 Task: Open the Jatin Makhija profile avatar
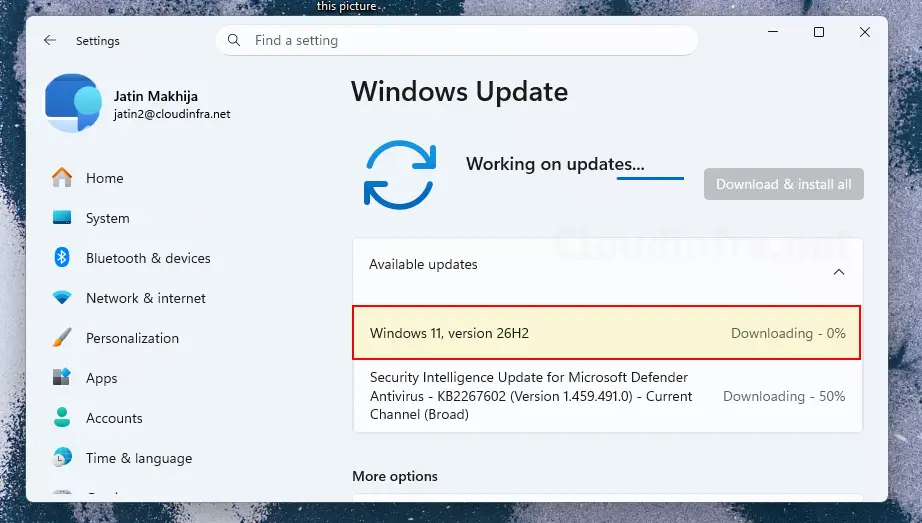(x=73, y=103)
